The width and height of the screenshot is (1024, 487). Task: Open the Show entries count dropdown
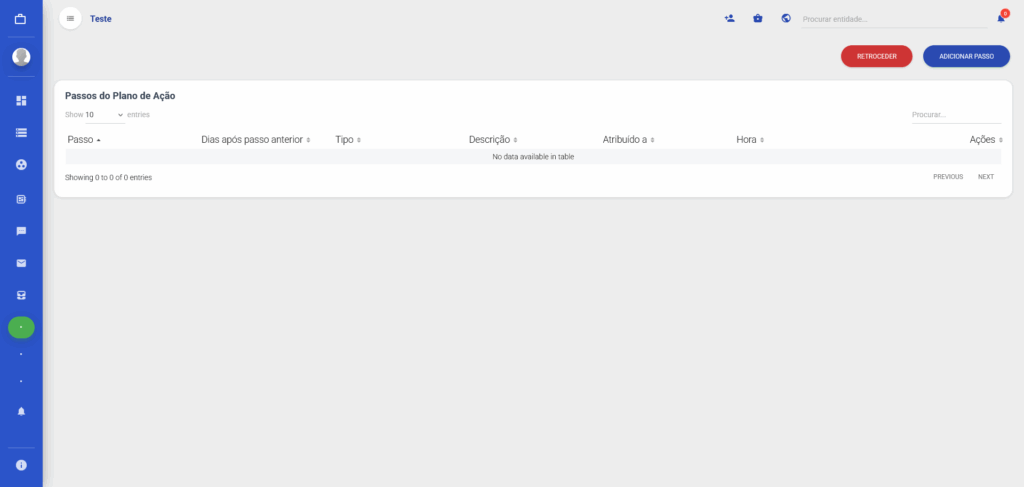104,115
